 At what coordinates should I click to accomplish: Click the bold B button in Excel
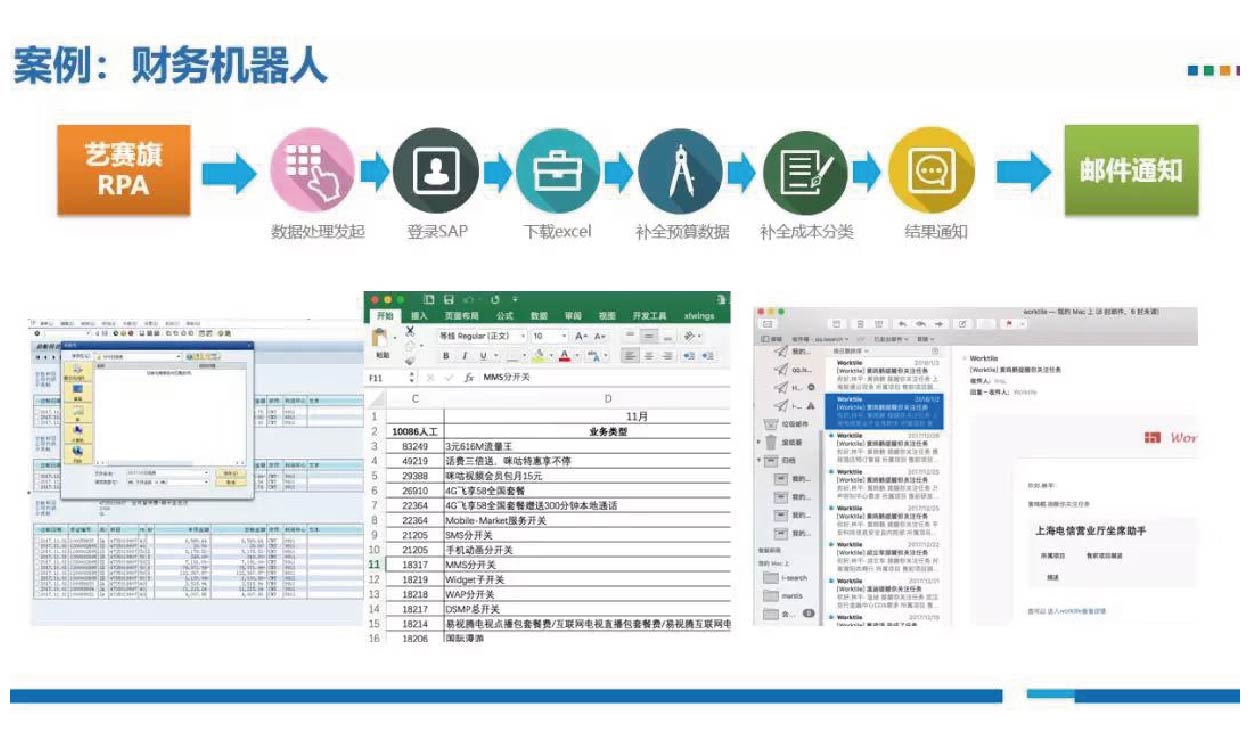[x=447, y=356]
